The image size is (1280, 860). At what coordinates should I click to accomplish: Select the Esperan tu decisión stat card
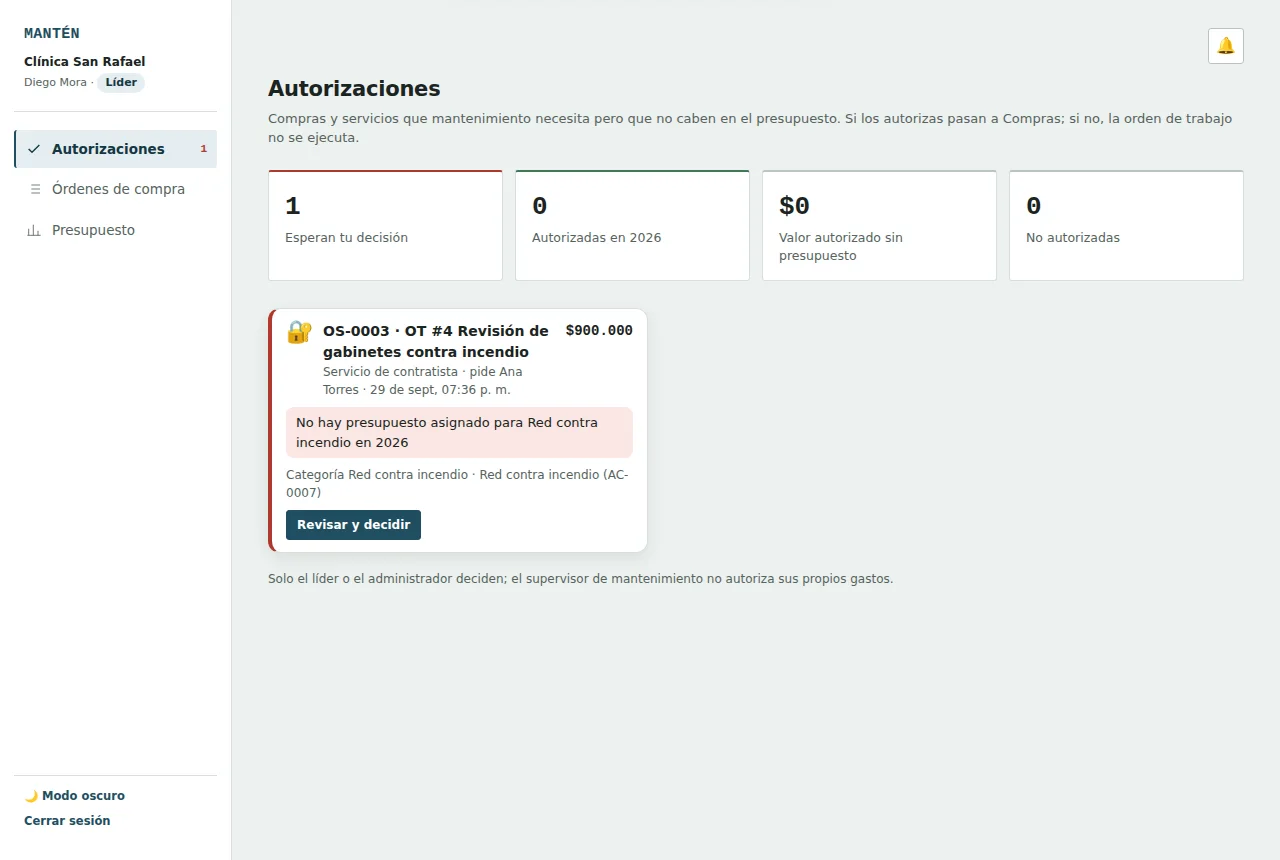point(385,225)
